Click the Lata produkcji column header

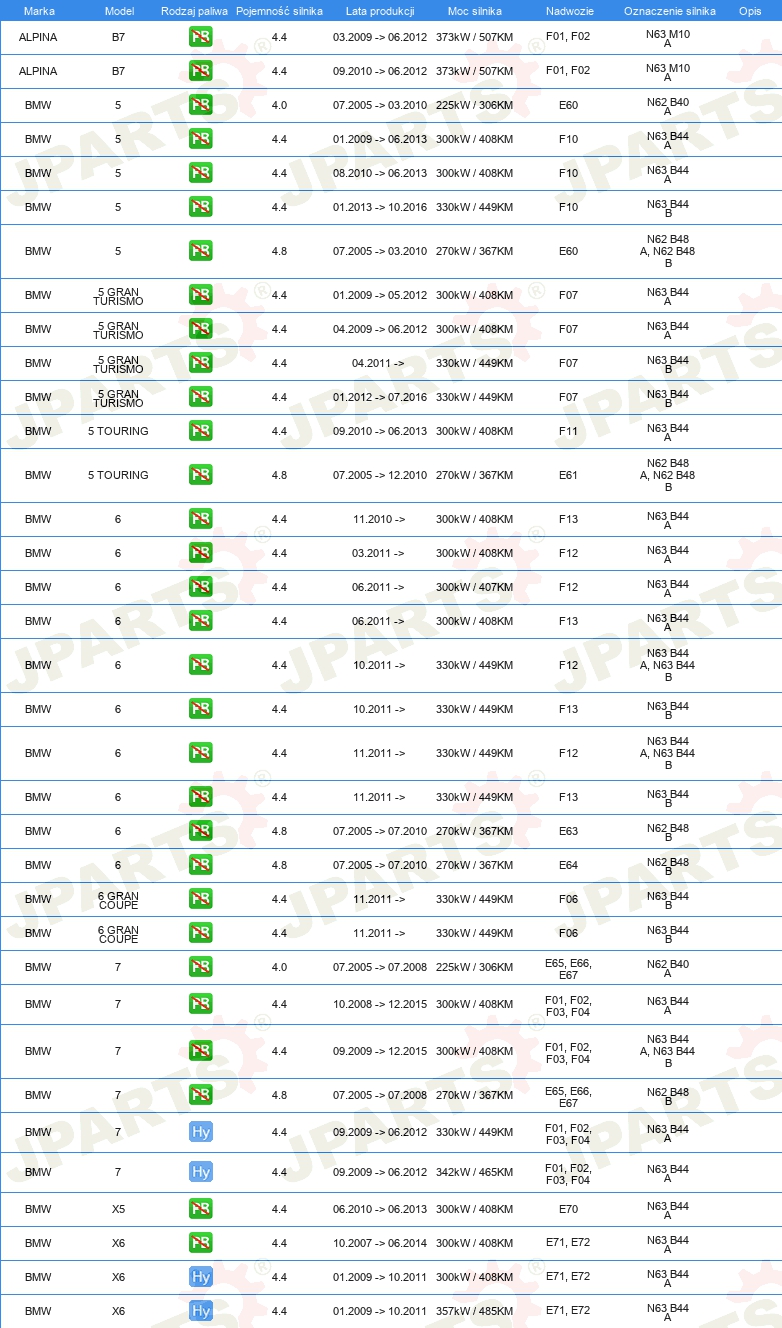click(380, 11)
